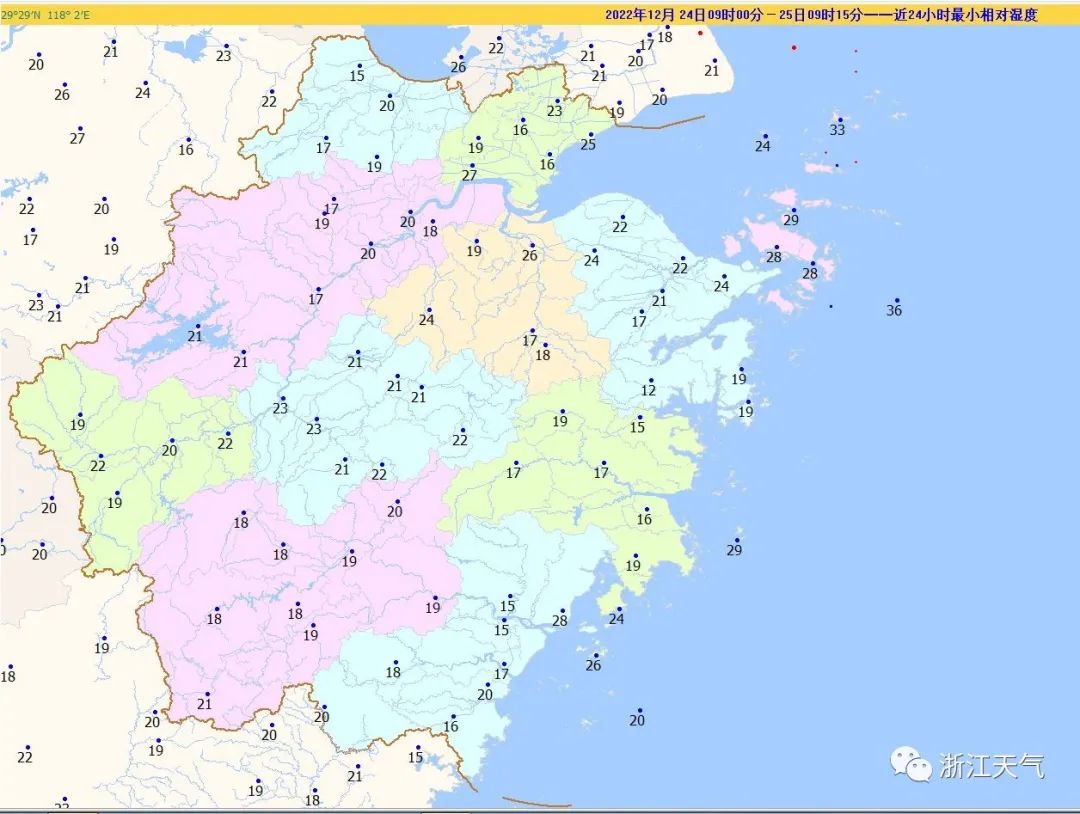Click the station dot with humidity value 12
Screen dimensions: 1080x814
click(x=651, y=381)
